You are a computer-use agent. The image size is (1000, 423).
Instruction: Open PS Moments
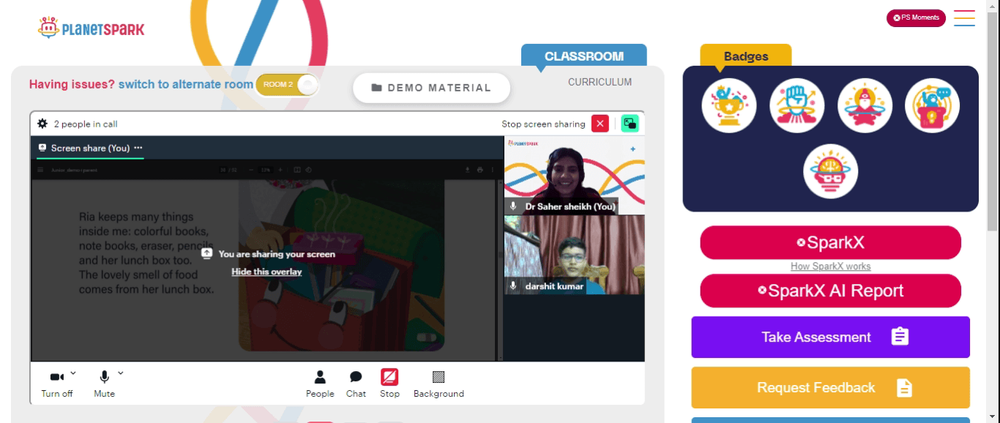coord(916,18)
